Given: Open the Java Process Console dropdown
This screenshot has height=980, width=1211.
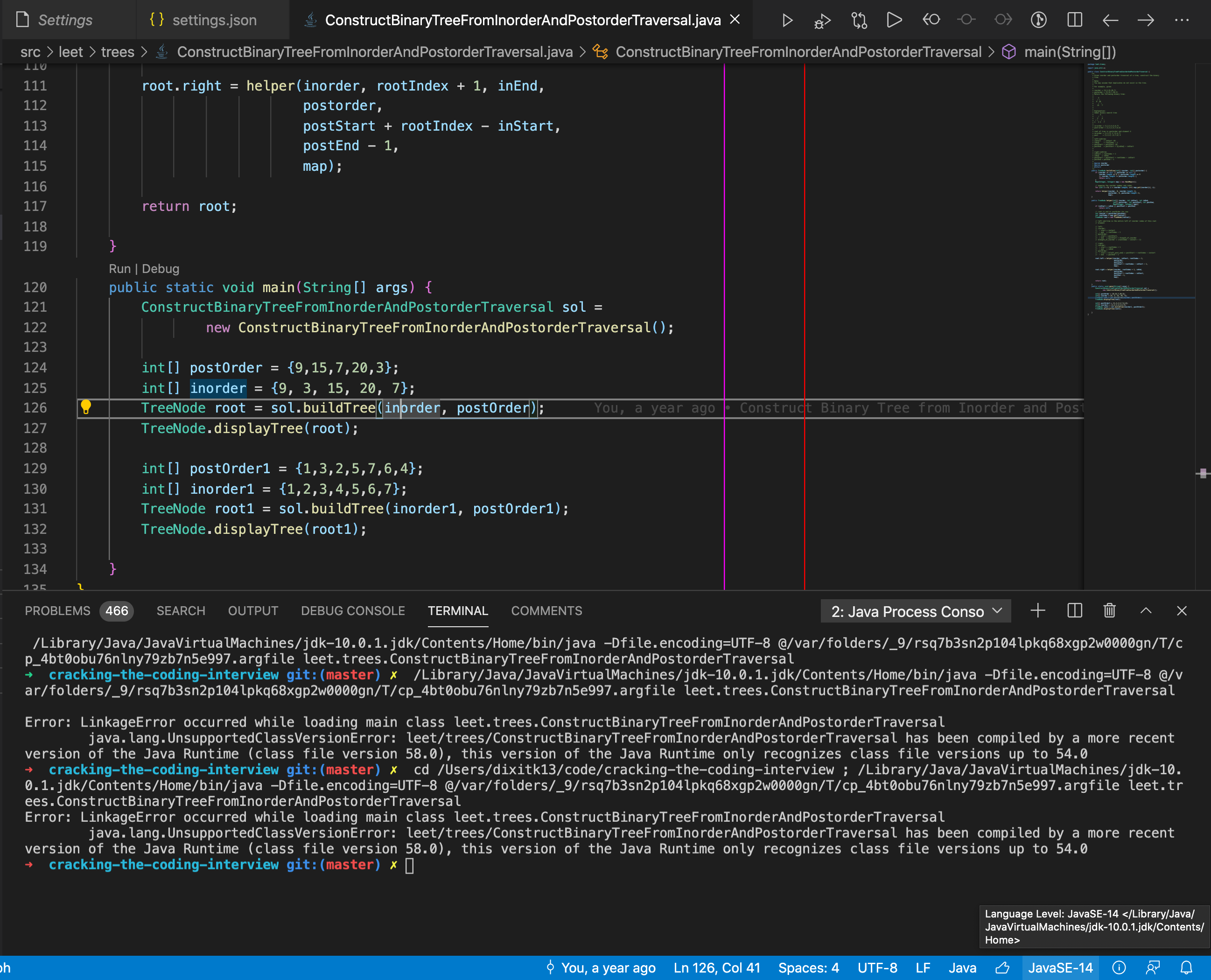Looking at the screenshot, I should [915, 611].
